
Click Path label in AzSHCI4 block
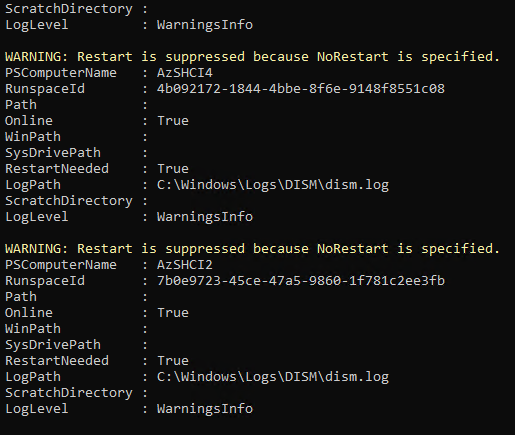tap(21, 105)
